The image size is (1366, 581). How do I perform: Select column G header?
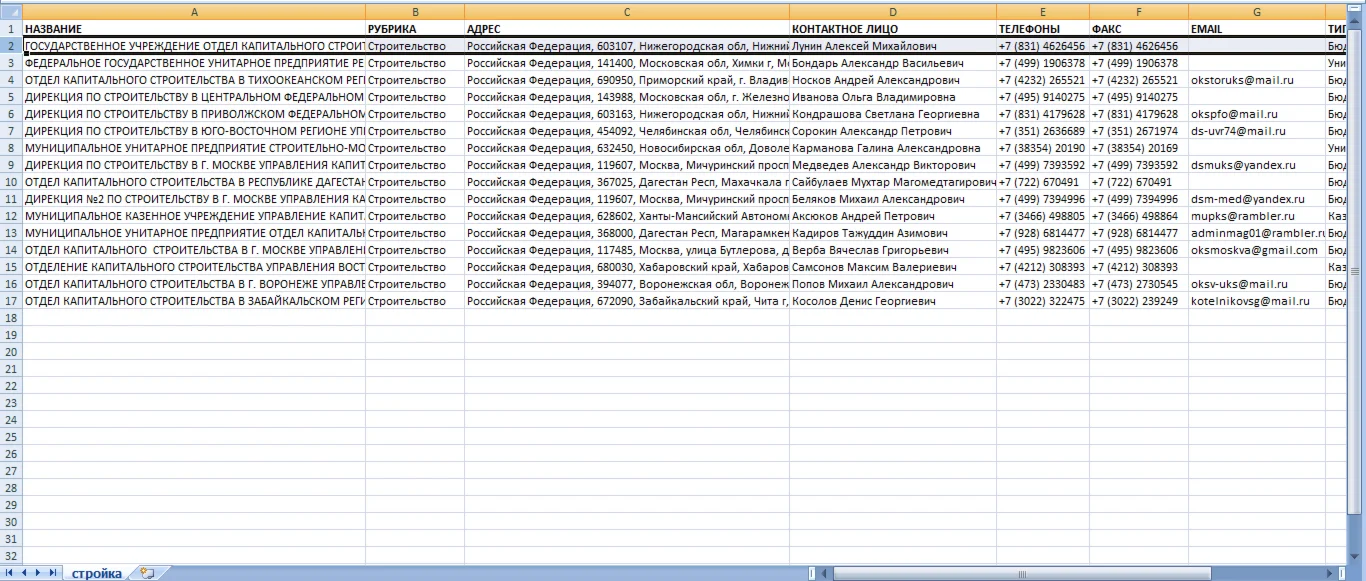tap(1257, 12)
